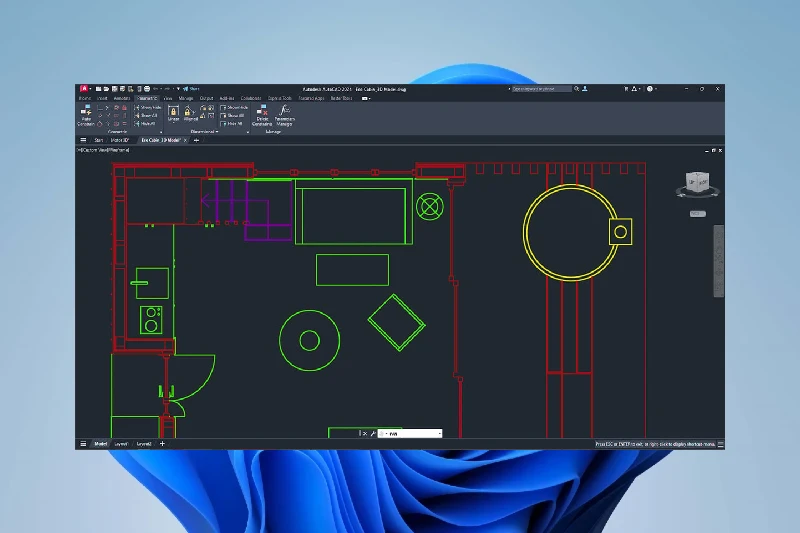Click the Delete Constraints icon
This screenshot has height=533, width=800.
262,116
